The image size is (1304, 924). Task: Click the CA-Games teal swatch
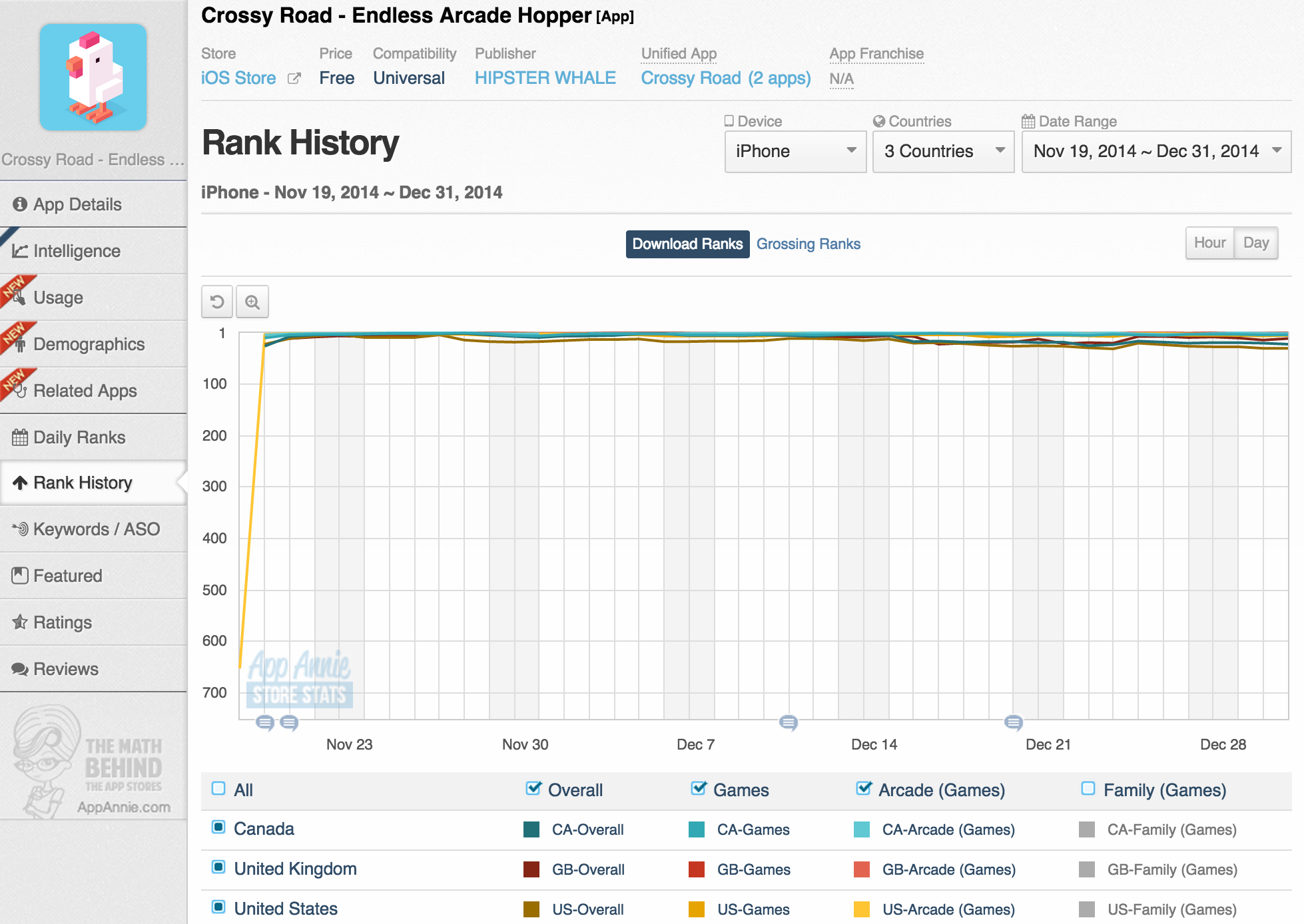(x=697, y=829)
